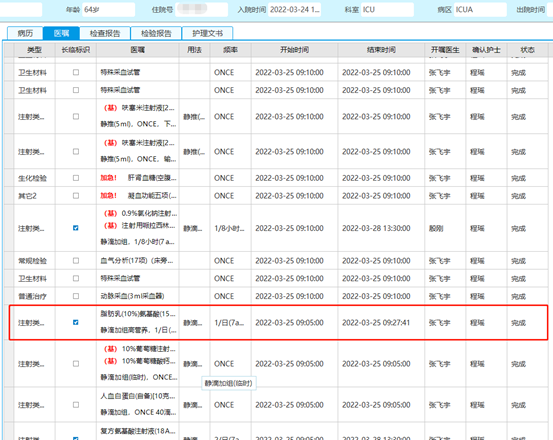Click end time 2022-03-25 09:27:41

click(376, 323)
